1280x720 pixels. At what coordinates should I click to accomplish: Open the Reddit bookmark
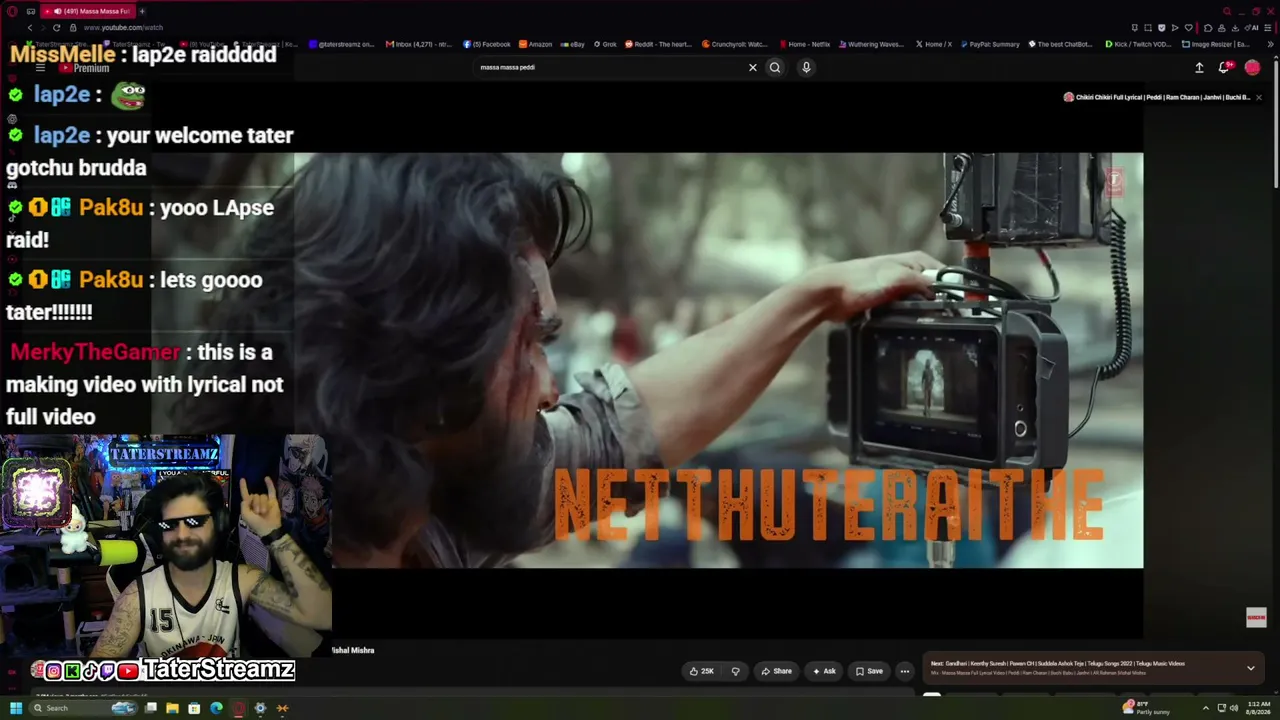click(659, 44)
